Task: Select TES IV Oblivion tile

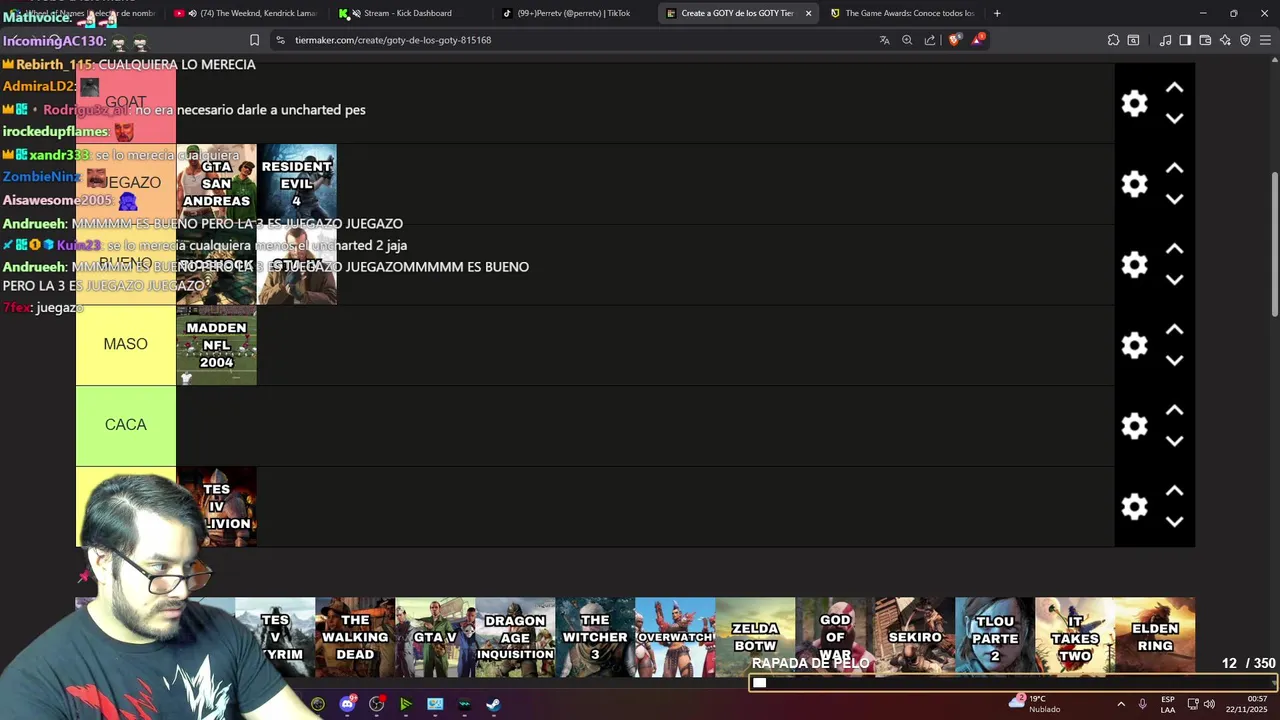Action: pos(216,507)
